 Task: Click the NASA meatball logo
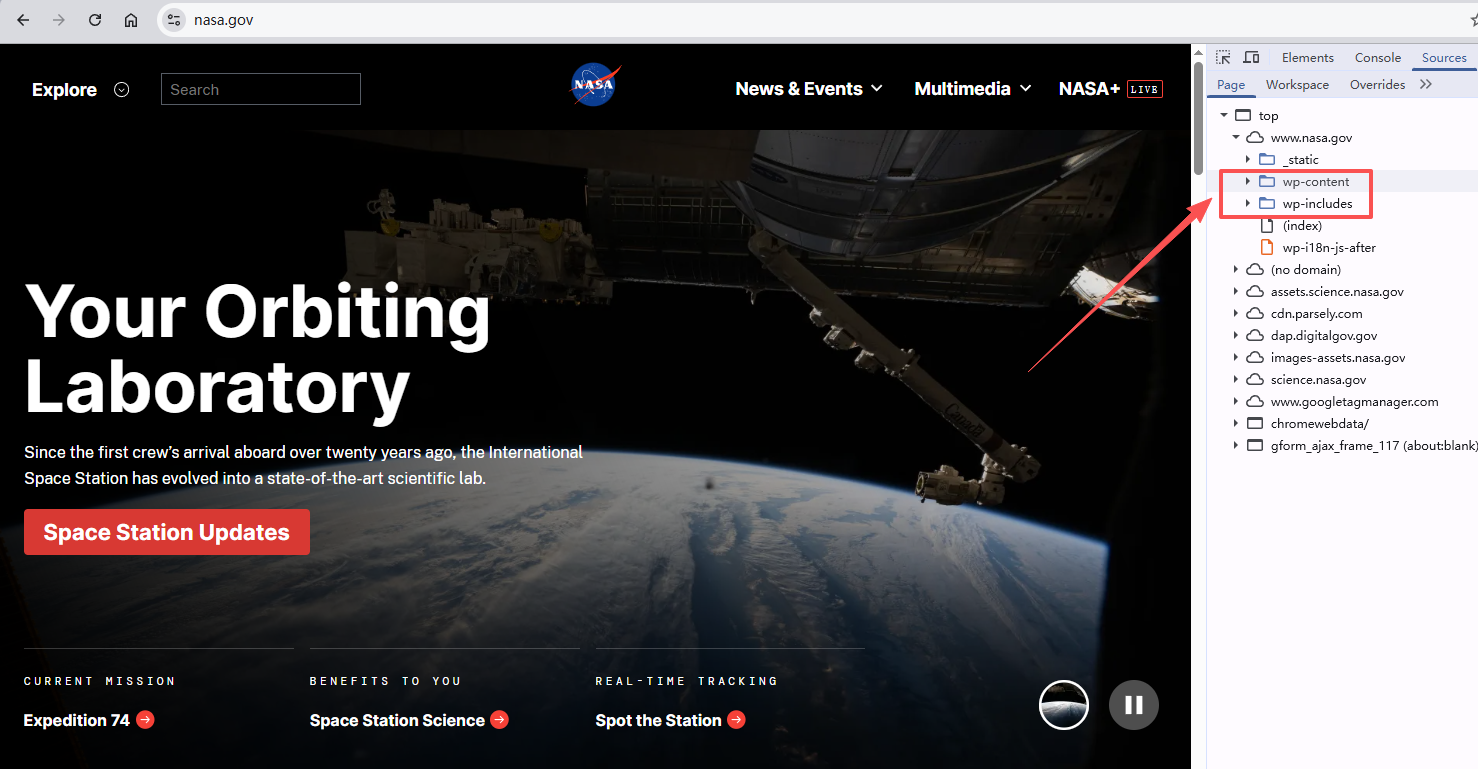pos(595,85)
